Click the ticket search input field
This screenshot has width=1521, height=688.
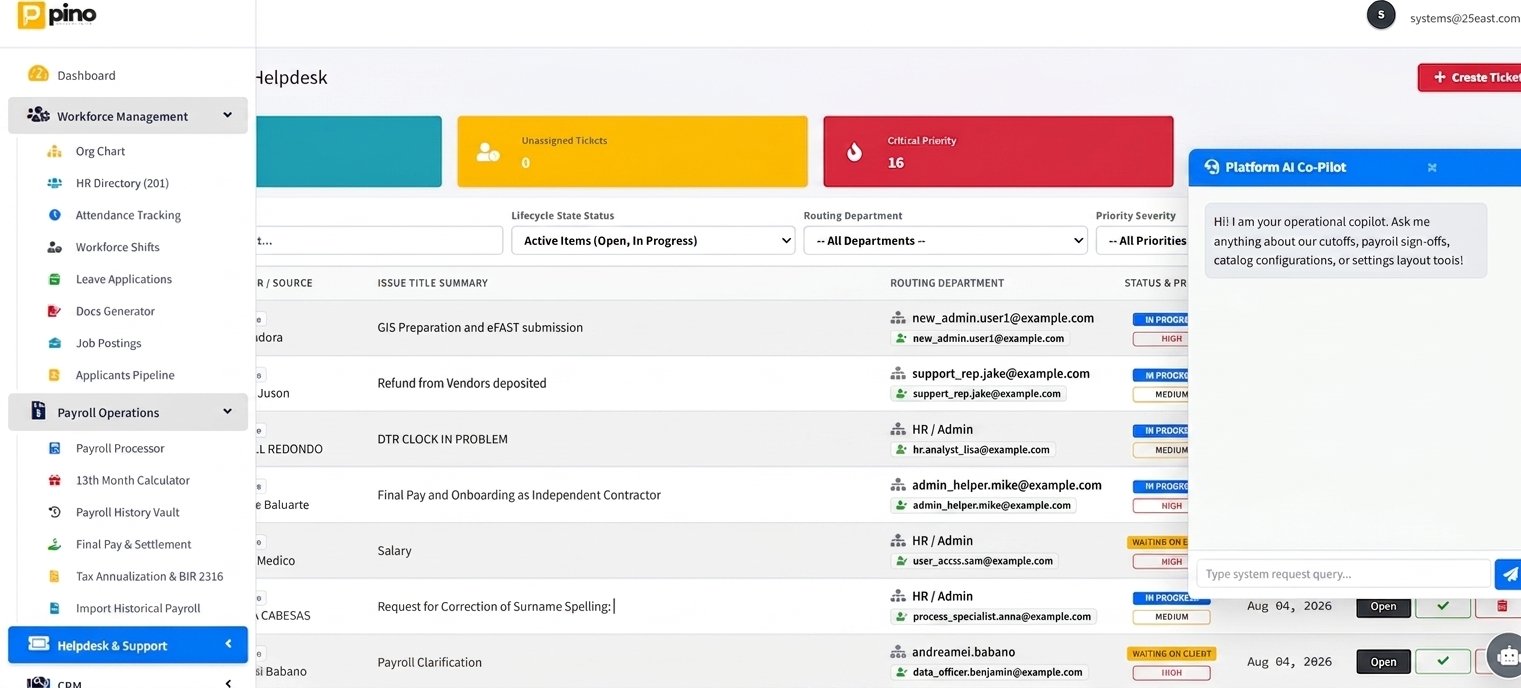pyautogui.click(x=378, y=240)
